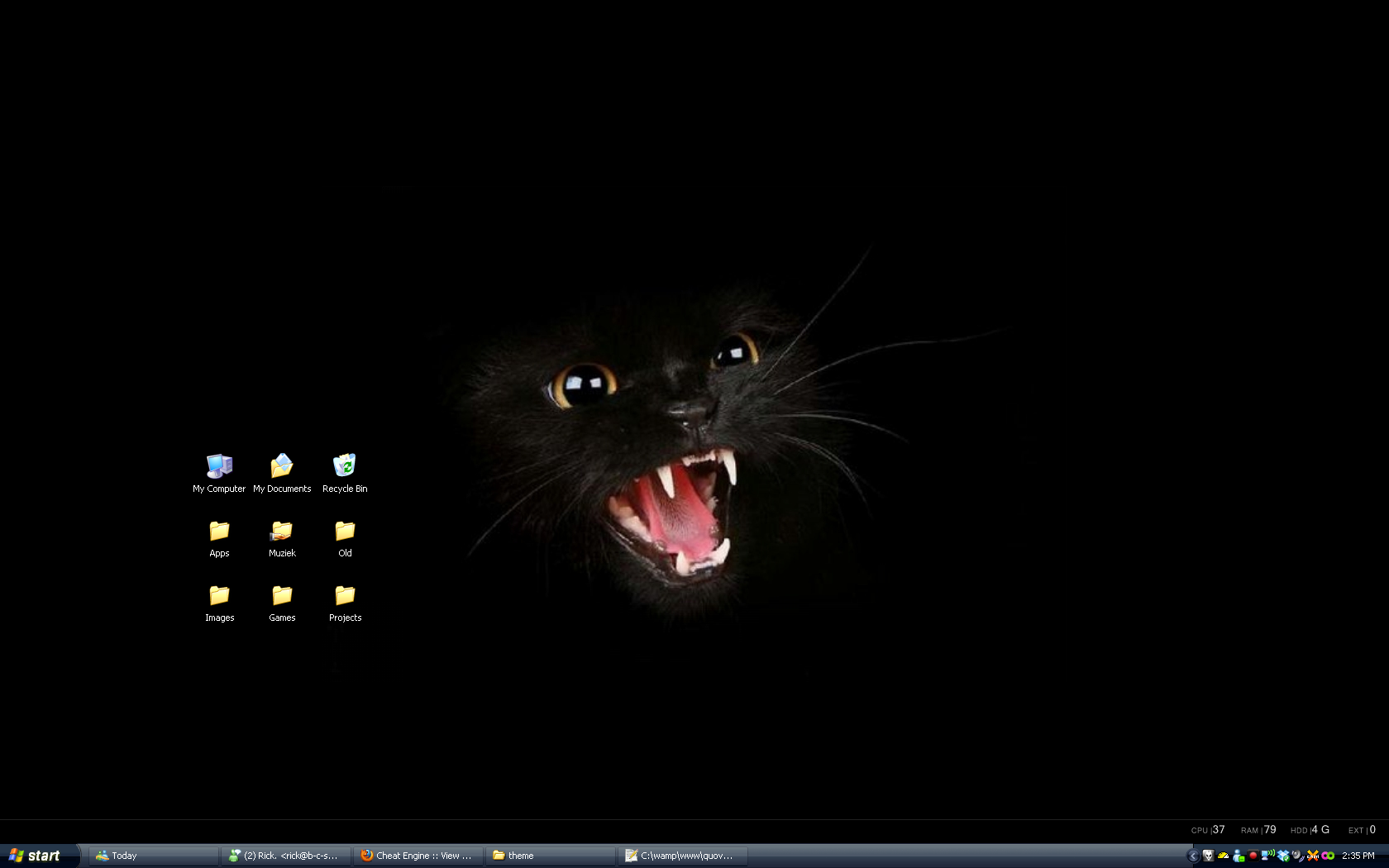Open the Start menu
Viewport: 1389px width, 868px height.
(x=40, y=856)
